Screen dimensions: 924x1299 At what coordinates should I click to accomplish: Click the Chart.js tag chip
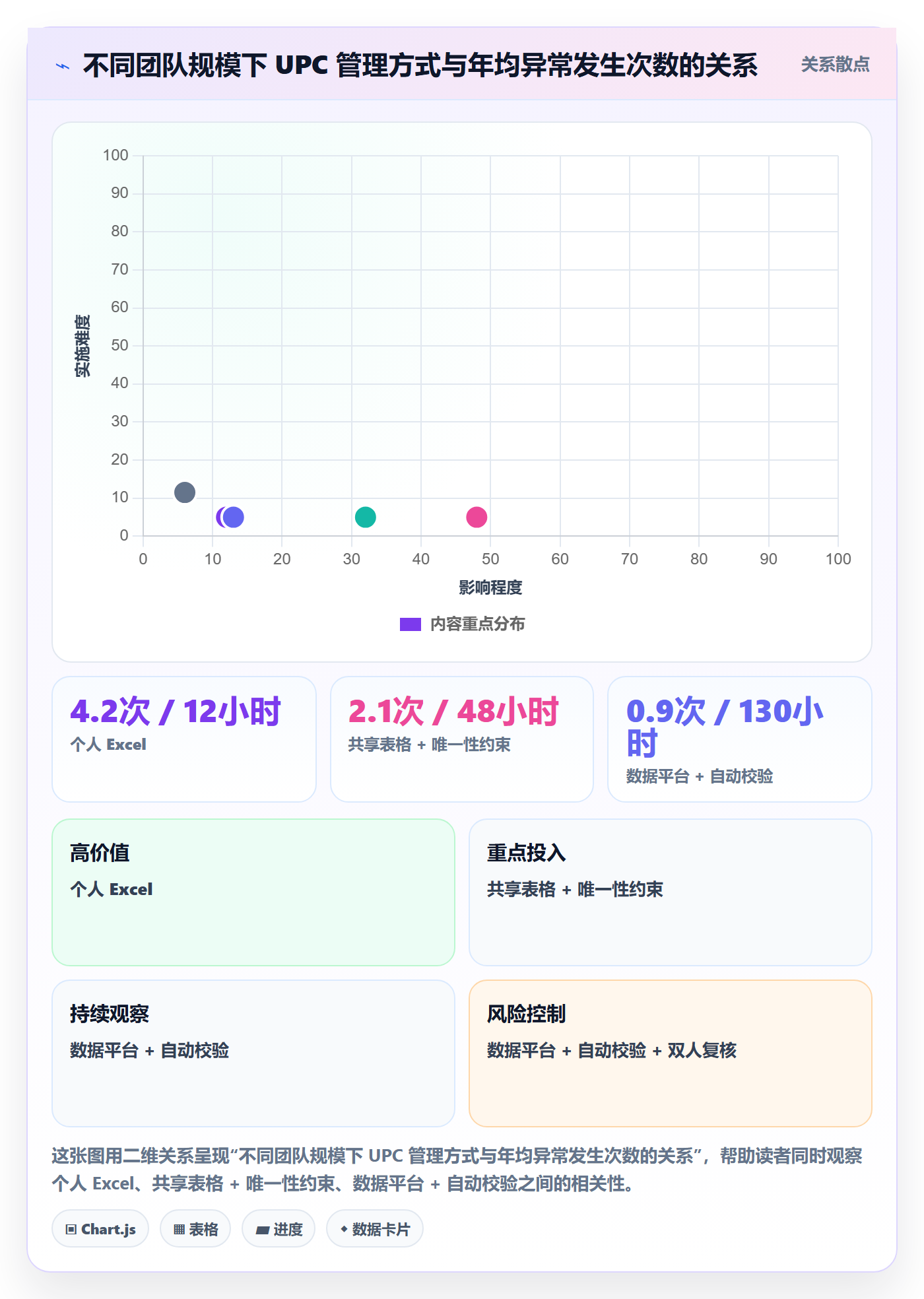[x=100, y=1229]
